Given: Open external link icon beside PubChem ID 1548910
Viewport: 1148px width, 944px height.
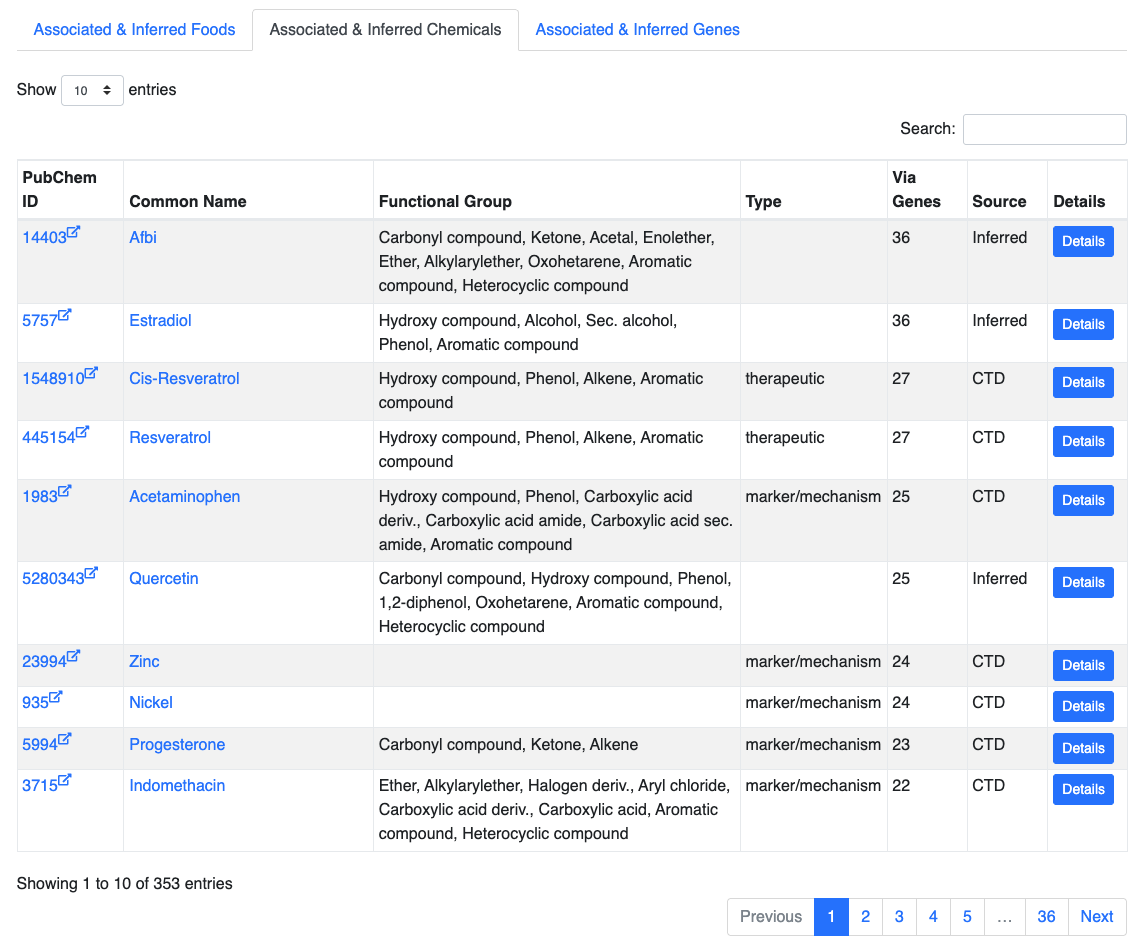Looking at the screenshot, I should pyautogui.click(x=91, y=373).
